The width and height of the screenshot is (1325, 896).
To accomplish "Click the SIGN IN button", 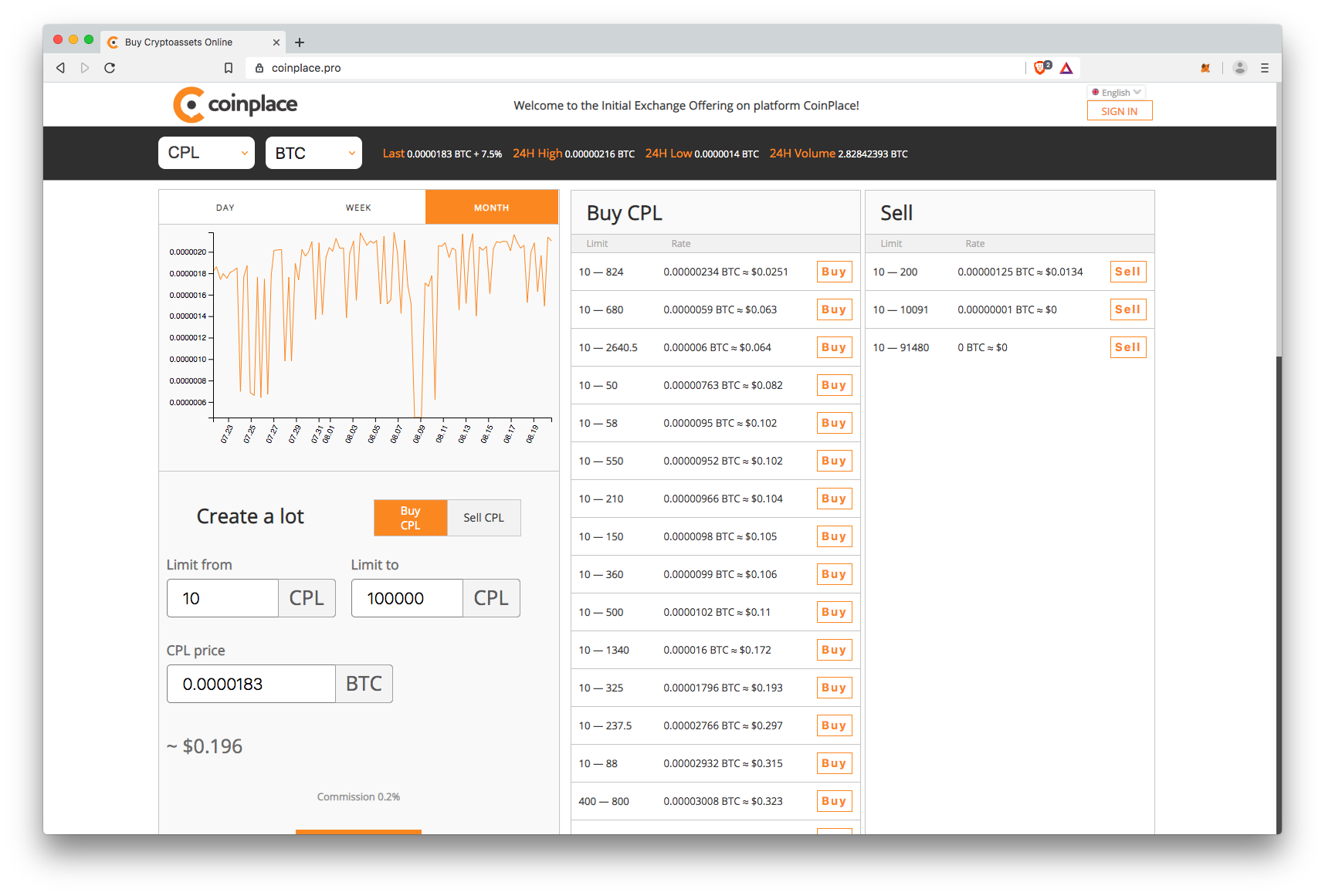I will click(x=1120, y=111).
